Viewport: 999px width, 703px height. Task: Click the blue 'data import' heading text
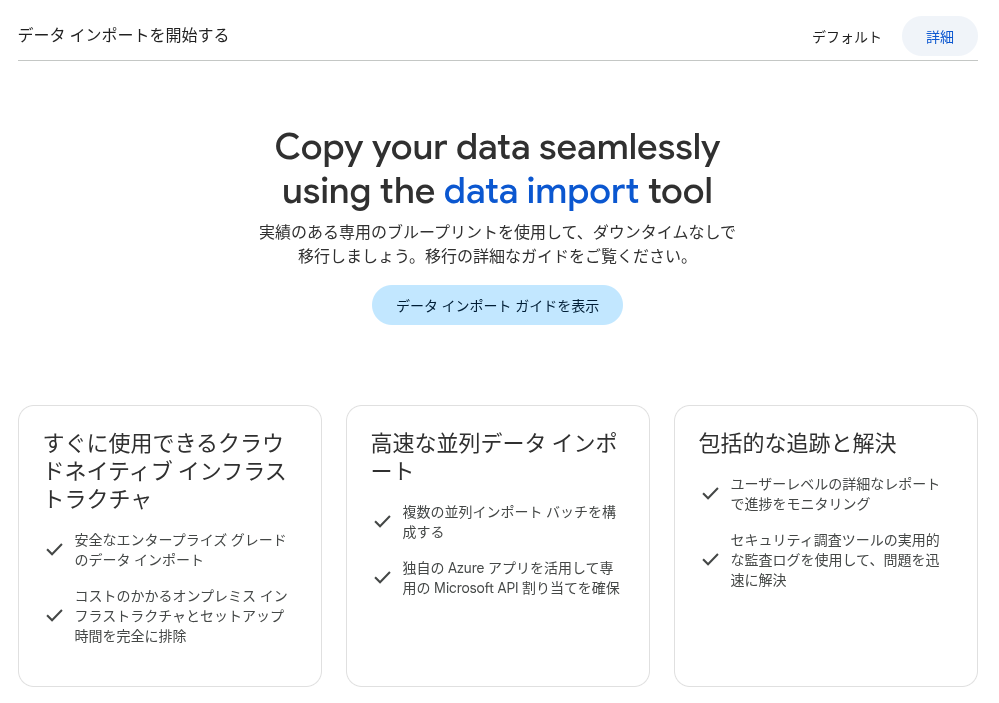pyautogui.click(x=541, y=190)
